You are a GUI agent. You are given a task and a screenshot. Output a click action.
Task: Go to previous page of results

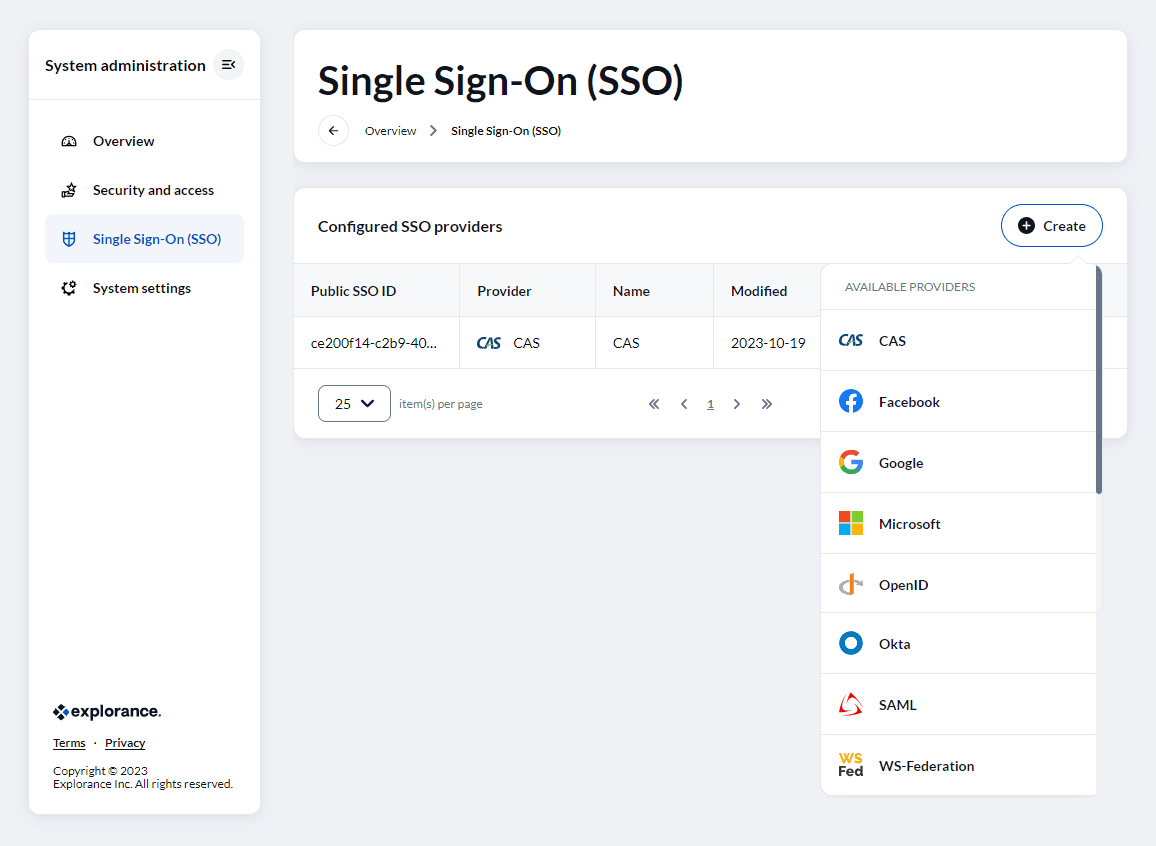[x=684, y=404]
